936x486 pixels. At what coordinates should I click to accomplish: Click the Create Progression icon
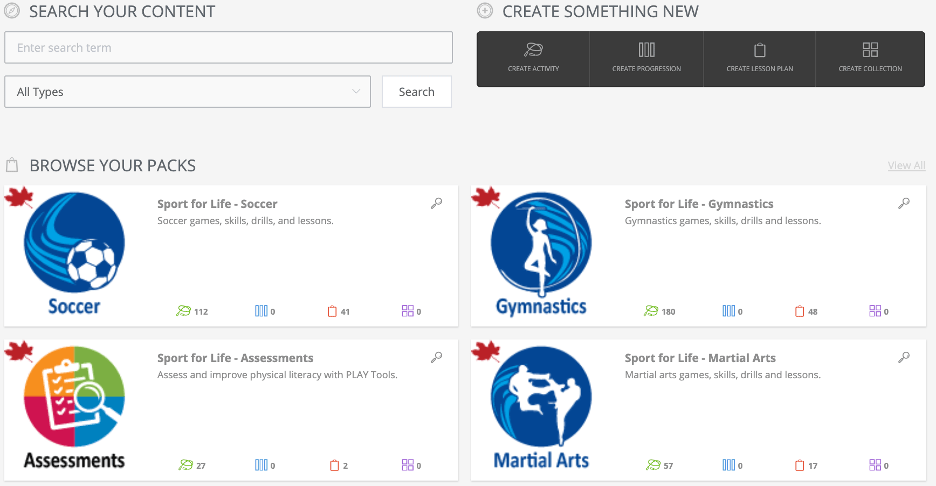click(646, 50)
